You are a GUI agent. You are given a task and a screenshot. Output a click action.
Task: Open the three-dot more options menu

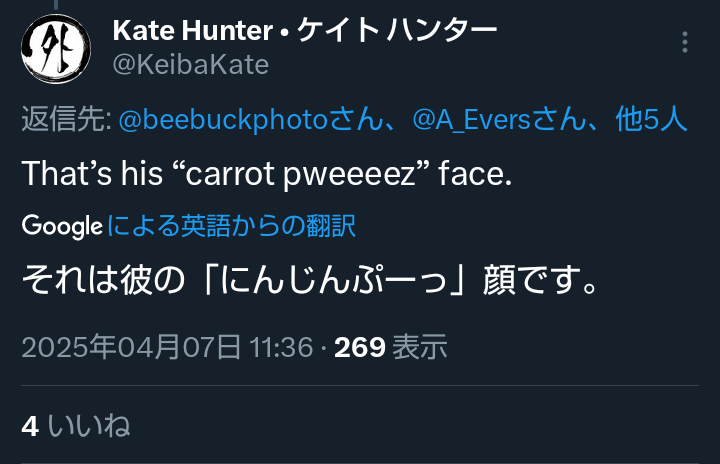(x=685, y=42)
